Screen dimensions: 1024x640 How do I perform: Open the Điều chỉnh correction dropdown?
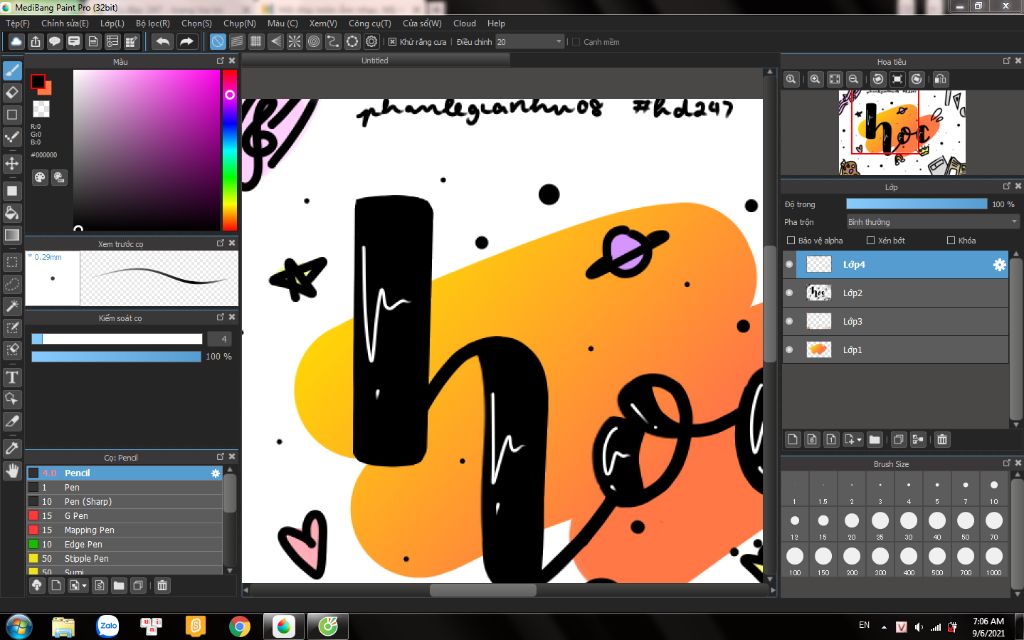point(530,42)
